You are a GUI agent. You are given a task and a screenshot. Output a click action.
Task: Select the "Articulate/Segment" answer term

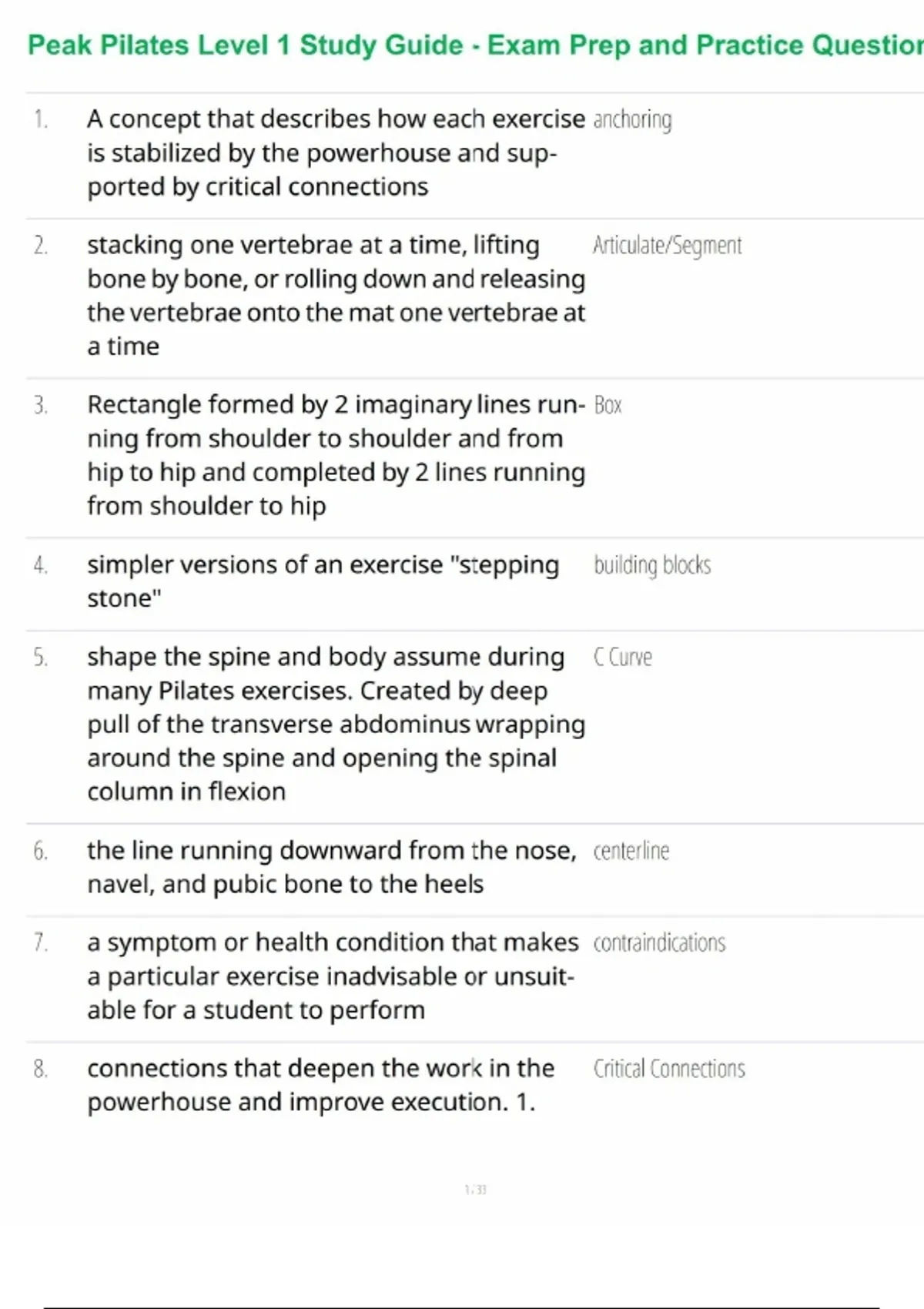click(667, 246)
